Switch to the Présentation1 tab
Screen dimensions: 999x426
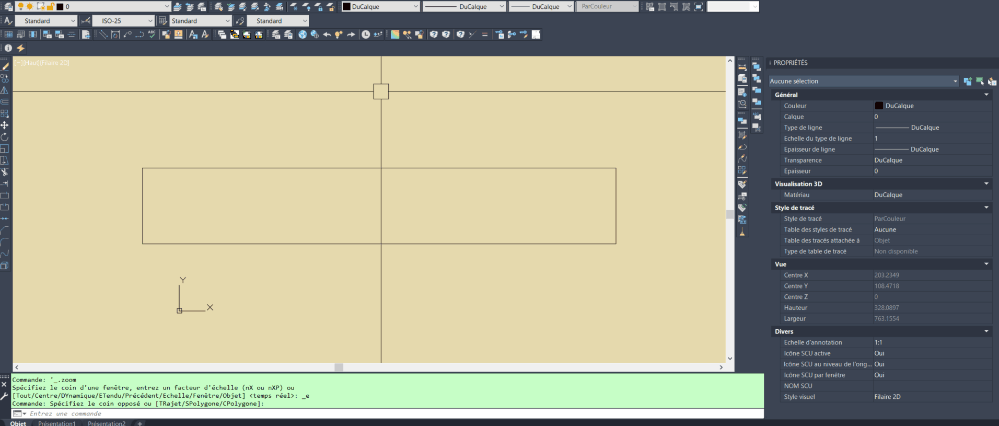coord(58,423)
